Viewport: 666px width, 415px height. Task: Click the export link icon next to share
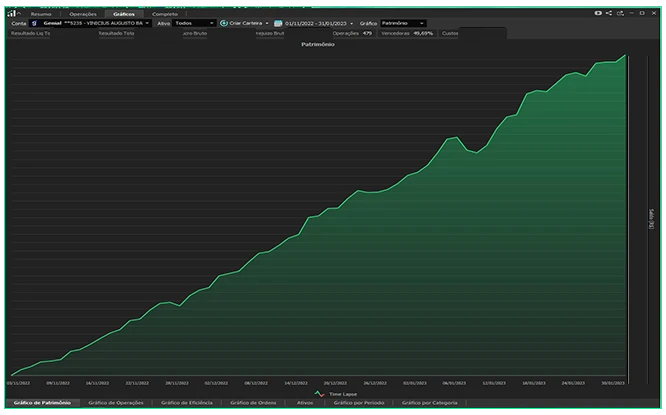pos(621,13)
